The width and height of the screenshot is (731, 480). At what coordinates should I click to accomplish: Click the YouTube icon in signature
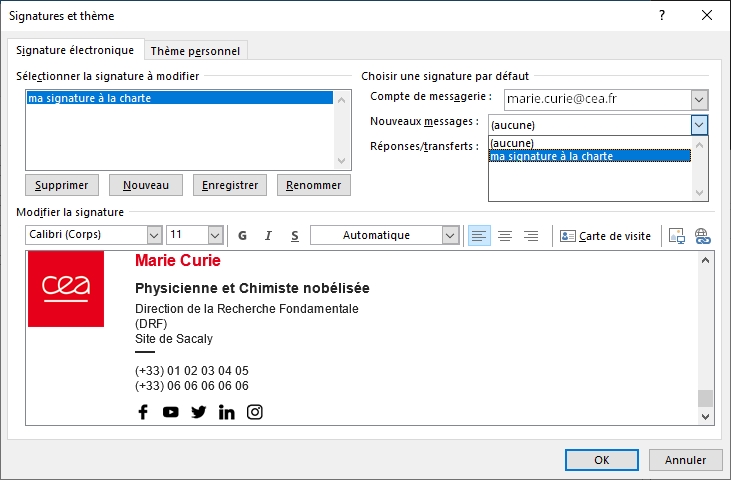[171, 412]
